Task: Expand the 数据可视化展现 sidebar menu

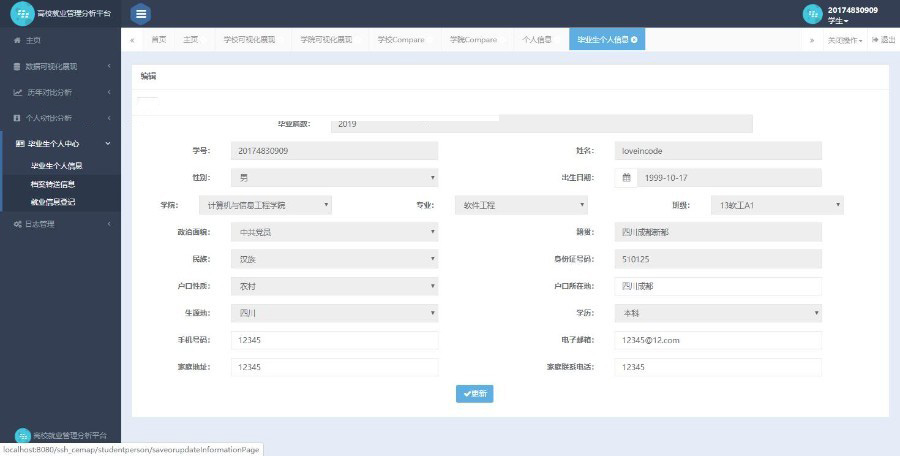Action: (x=59, y=66)
